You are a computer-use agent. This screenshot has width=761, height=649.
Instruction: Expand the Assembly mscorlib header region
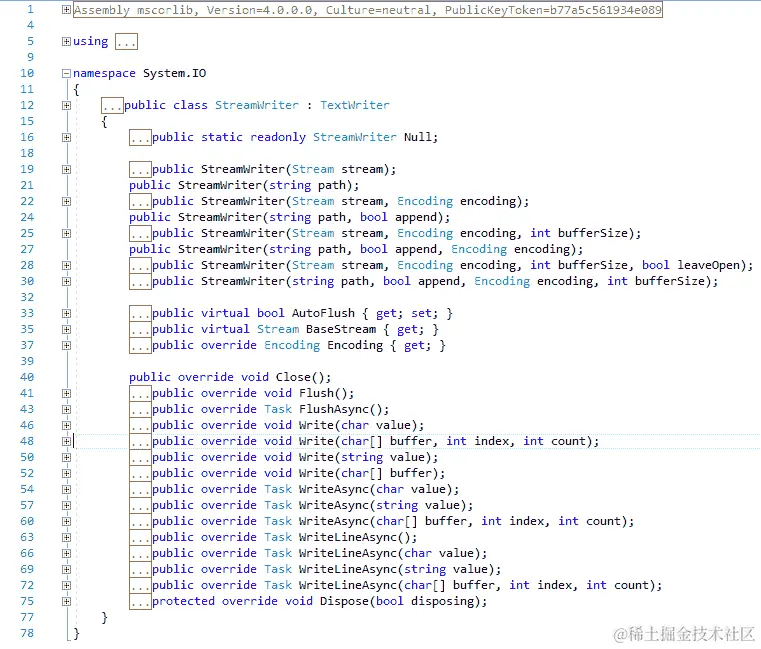[x=66, y=10]
